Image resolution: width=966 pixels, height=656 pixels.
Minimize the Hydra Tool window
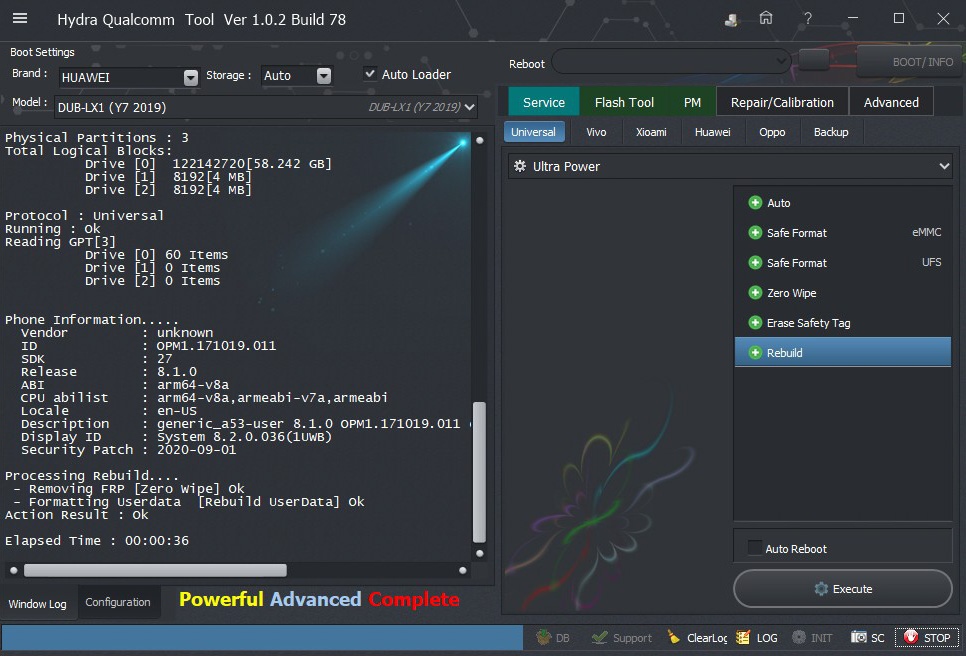(853, 18)
